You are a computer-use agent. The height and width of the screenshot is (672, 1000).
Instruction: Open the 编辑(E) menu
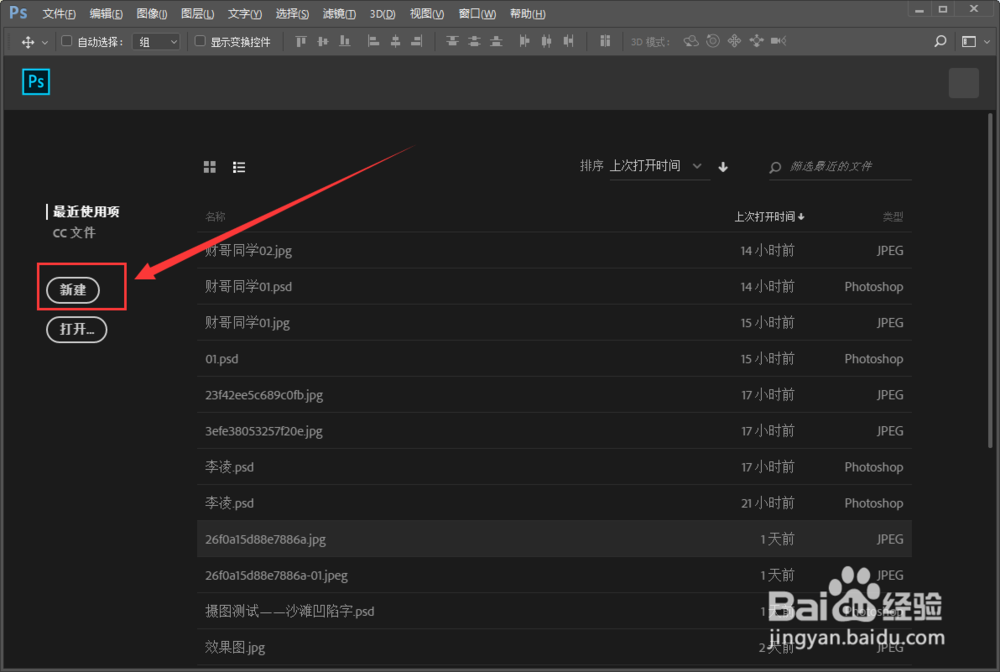click(x=106, y=13)
